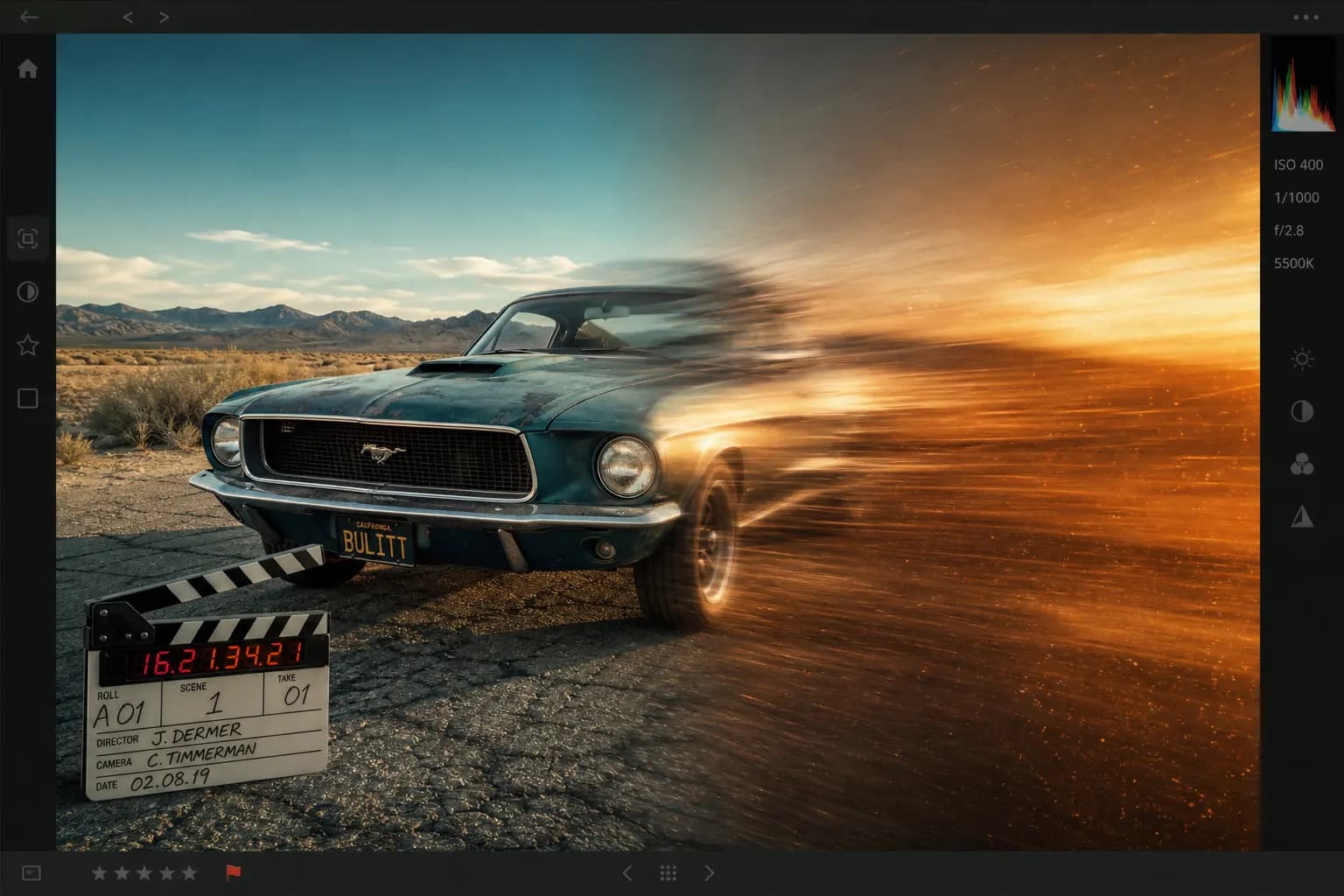
Task: Open the Home view in sidebar
Action: tap(28, 68)
